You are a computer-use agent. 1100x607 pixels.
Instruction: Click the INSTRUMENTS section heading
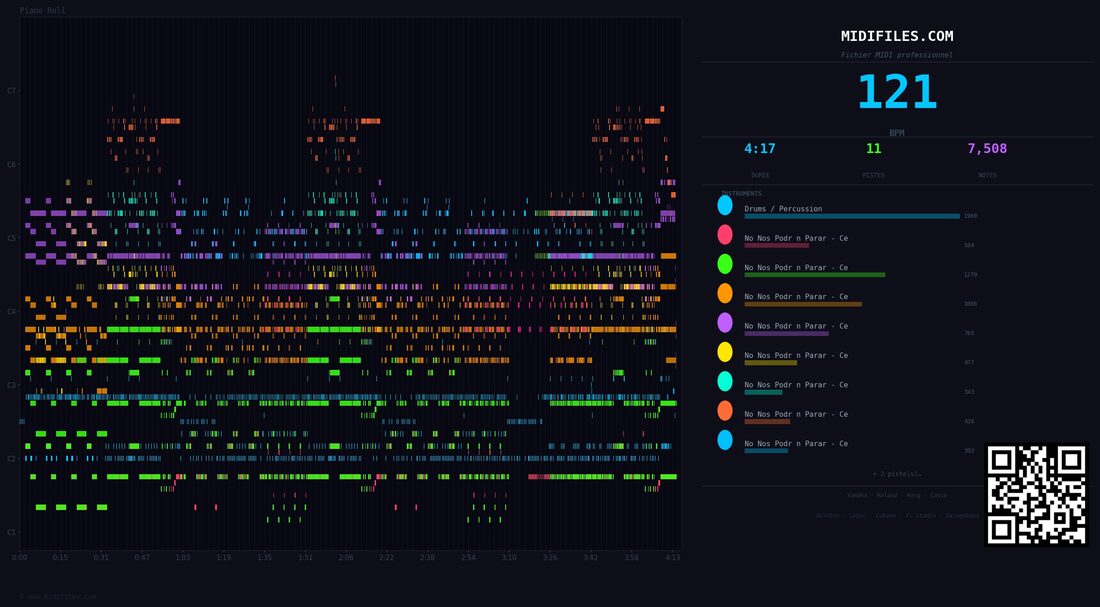(x=742, y=194)
